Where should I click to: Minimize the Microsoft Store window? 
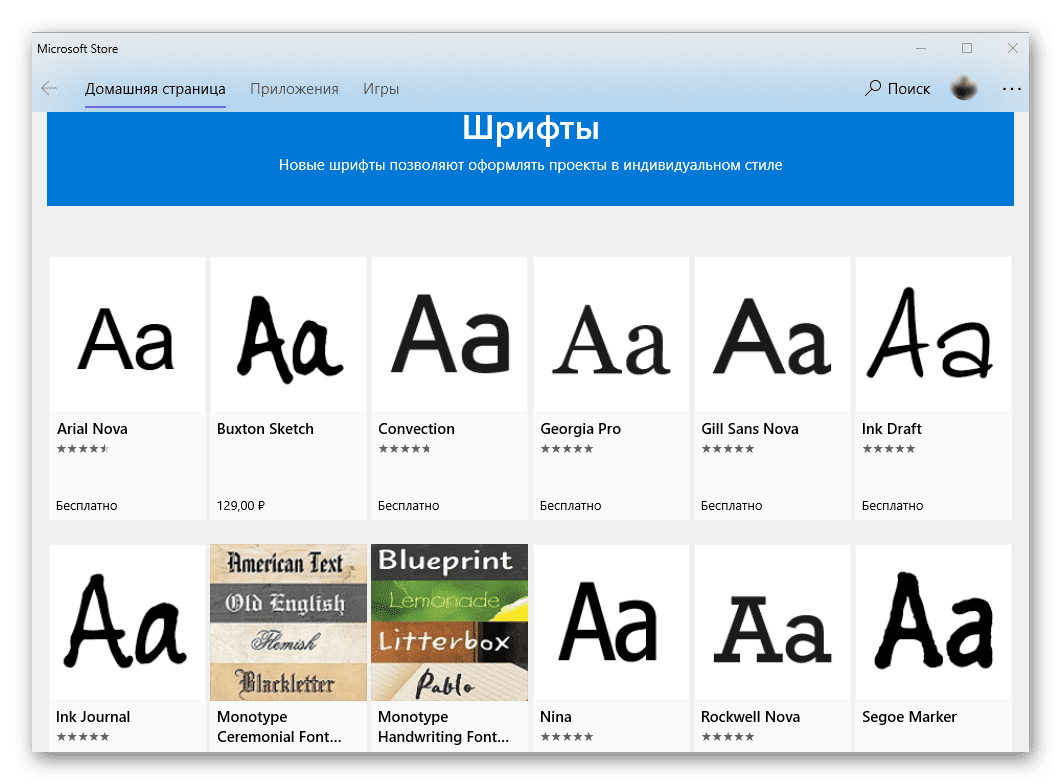(x=921, y=48)
